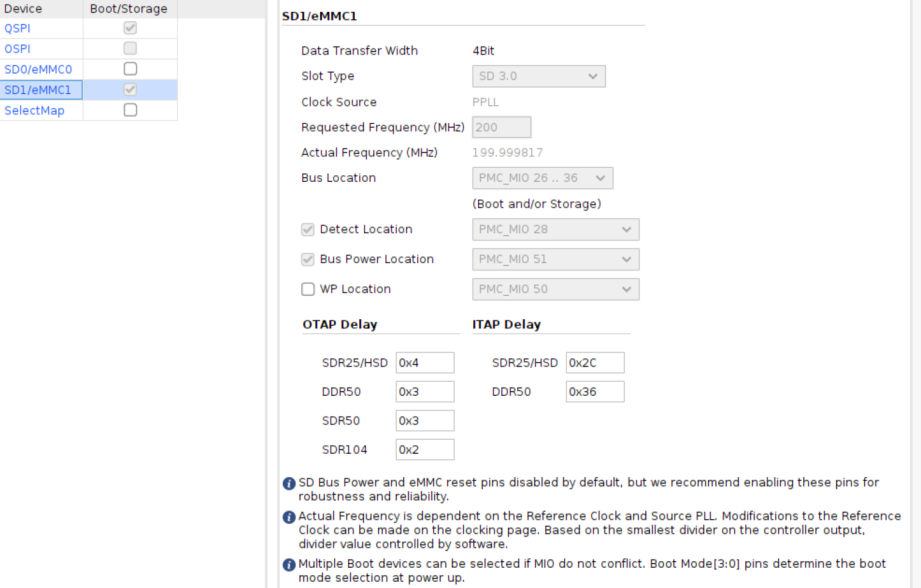Click the info icon for Actual Frequency note
Image resolution: width=921 pixels, height=588 pixels.
[289, 517]
